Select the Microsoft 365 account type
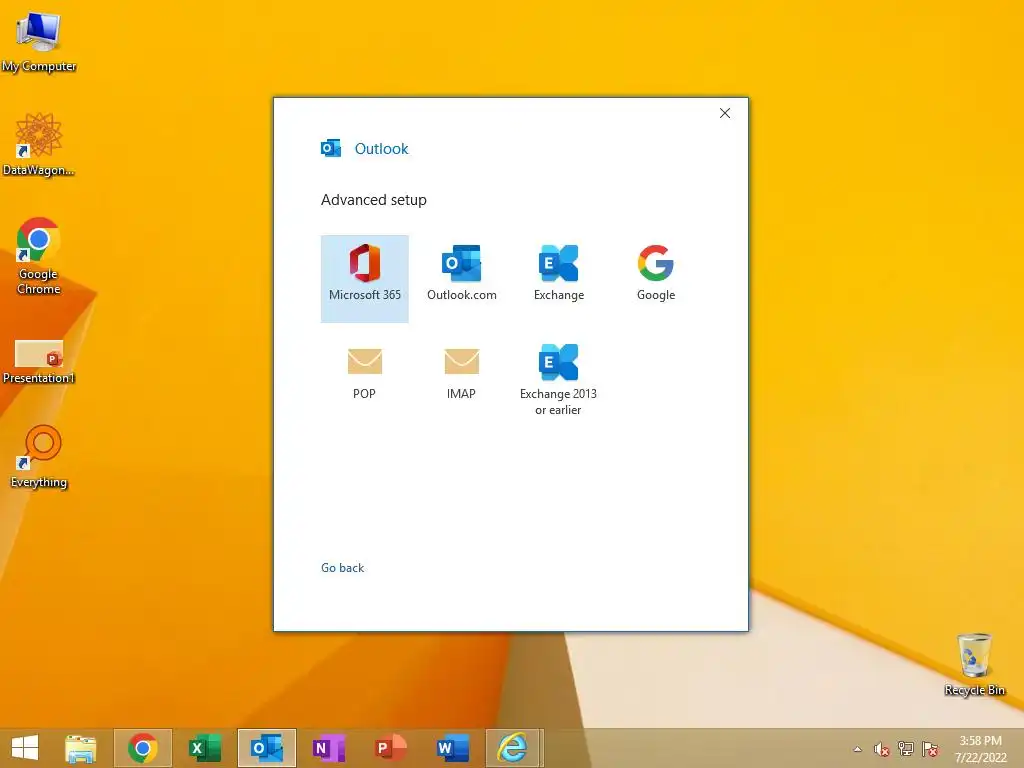 [364, 279]
